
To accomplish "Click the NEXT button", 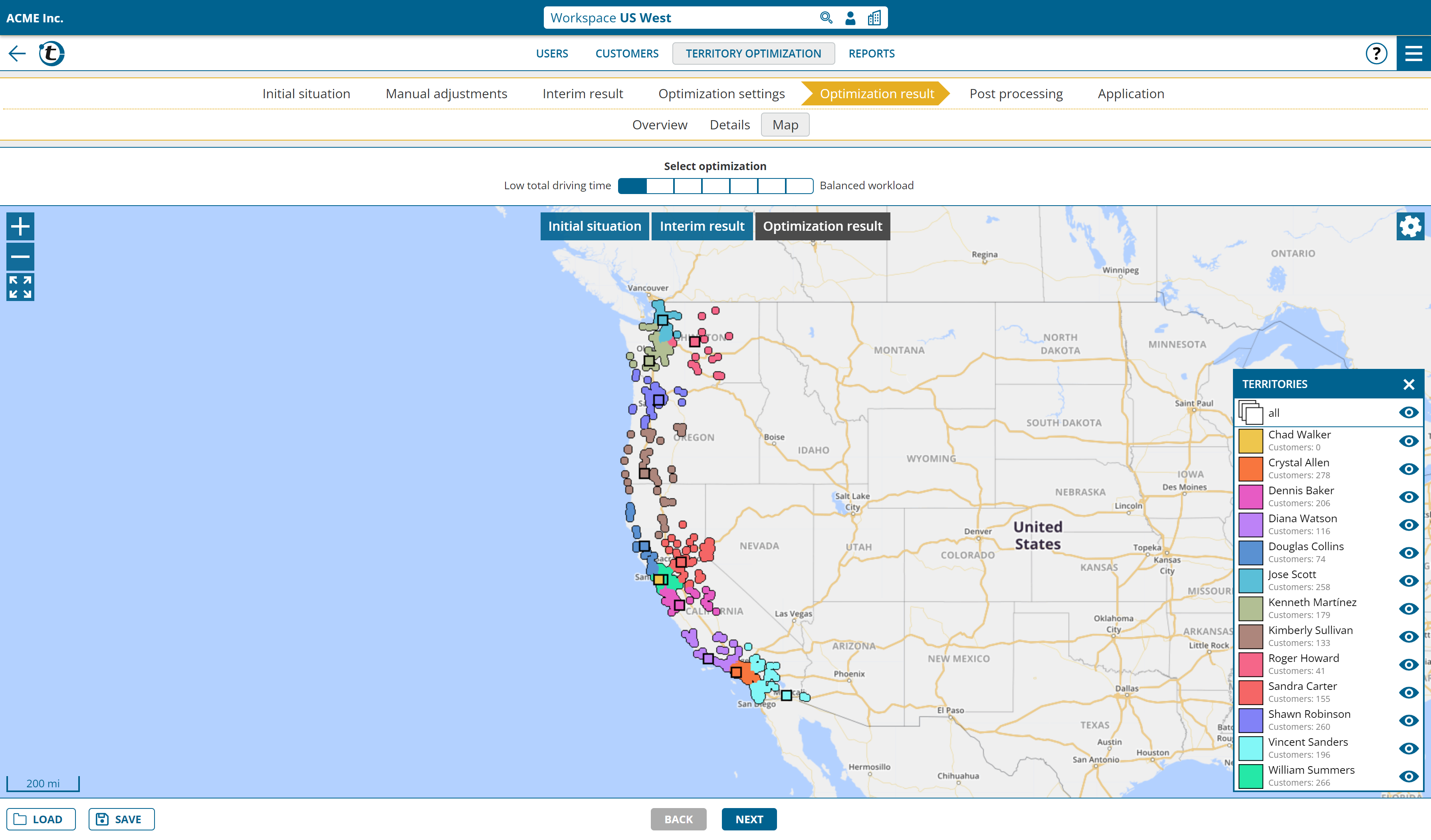I will tap(749, 819).
